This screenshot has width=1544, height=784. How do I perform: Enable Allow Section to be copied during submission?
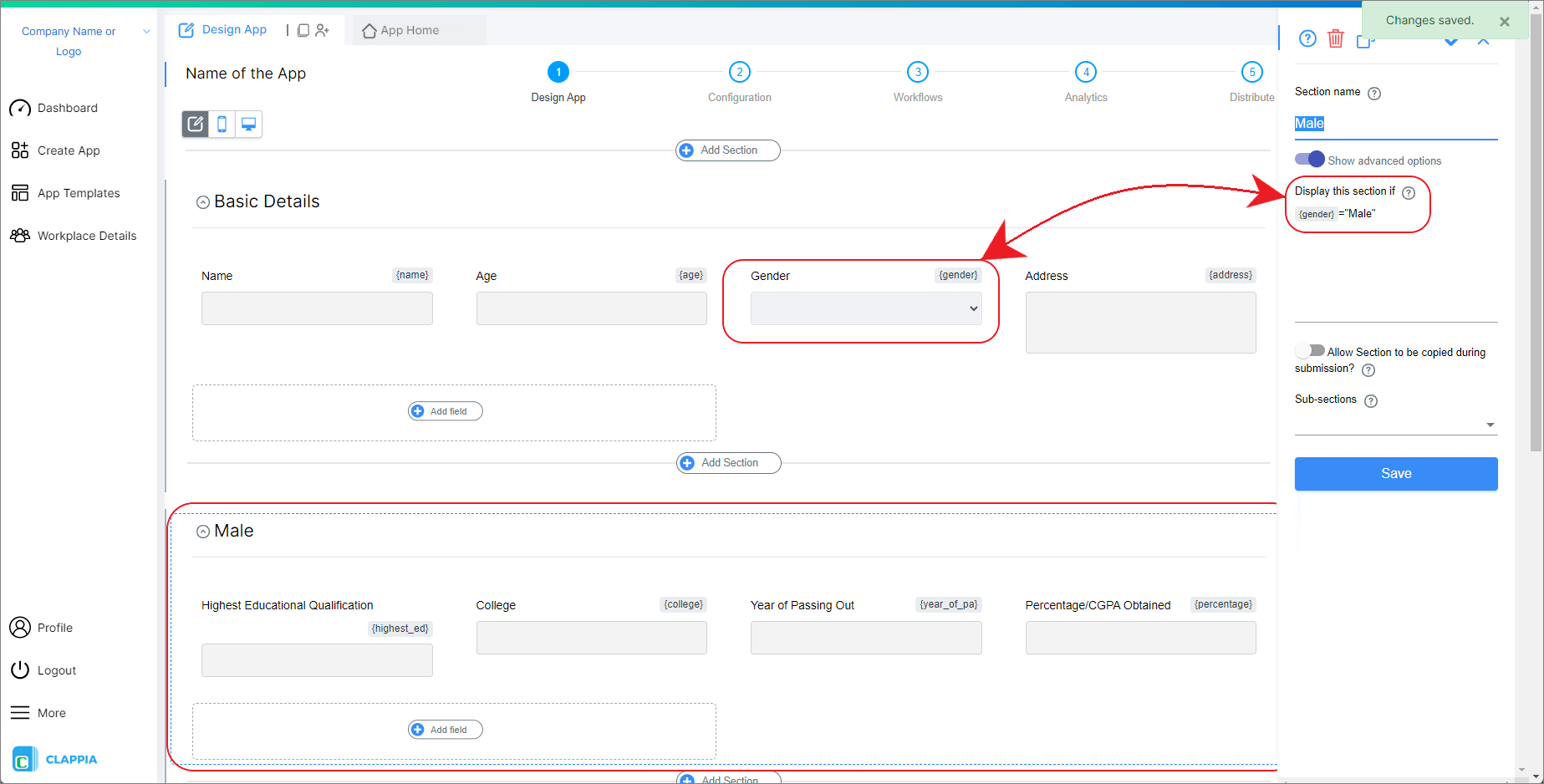[1309, 350]
